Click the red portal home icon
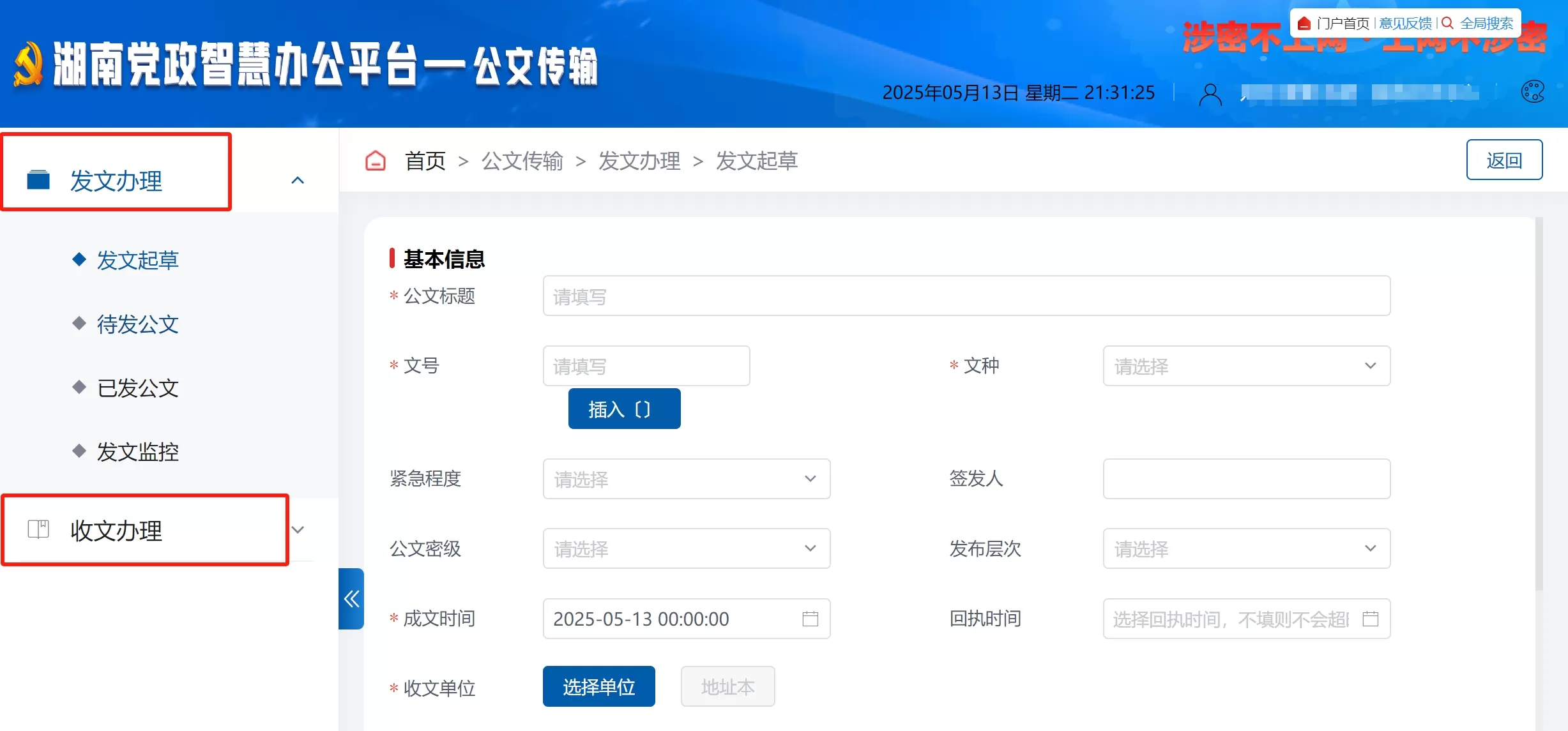1568x731 pixels. 1304,24
